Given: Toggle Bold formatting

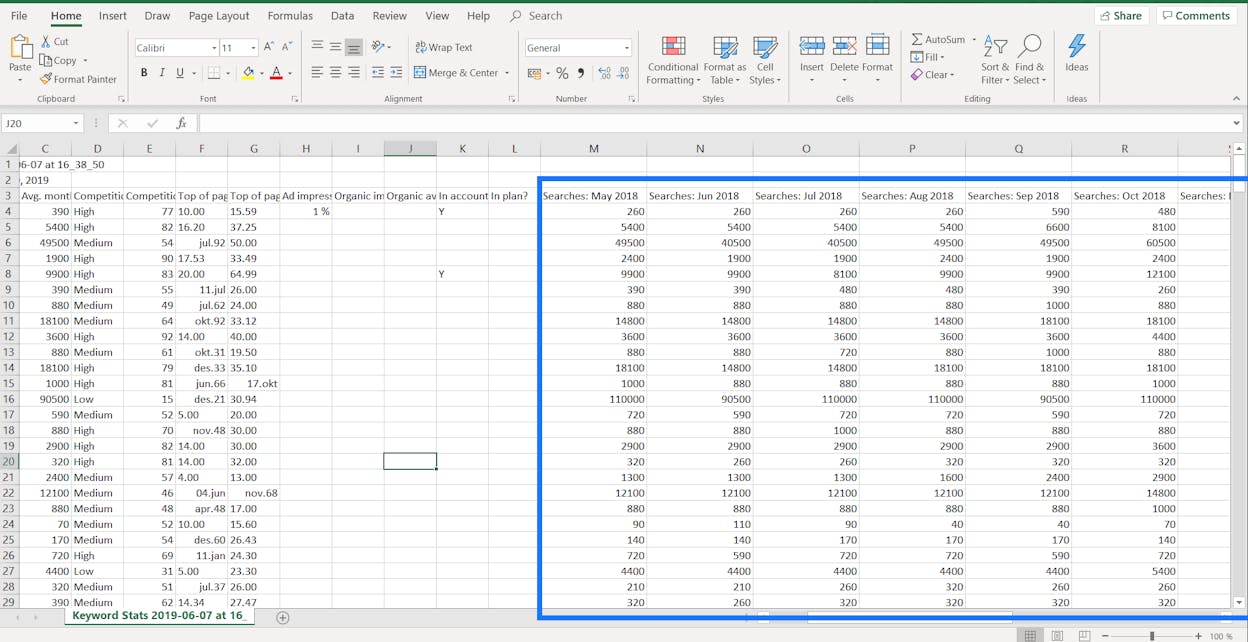Looking at the screenshot, I should 144,73.
